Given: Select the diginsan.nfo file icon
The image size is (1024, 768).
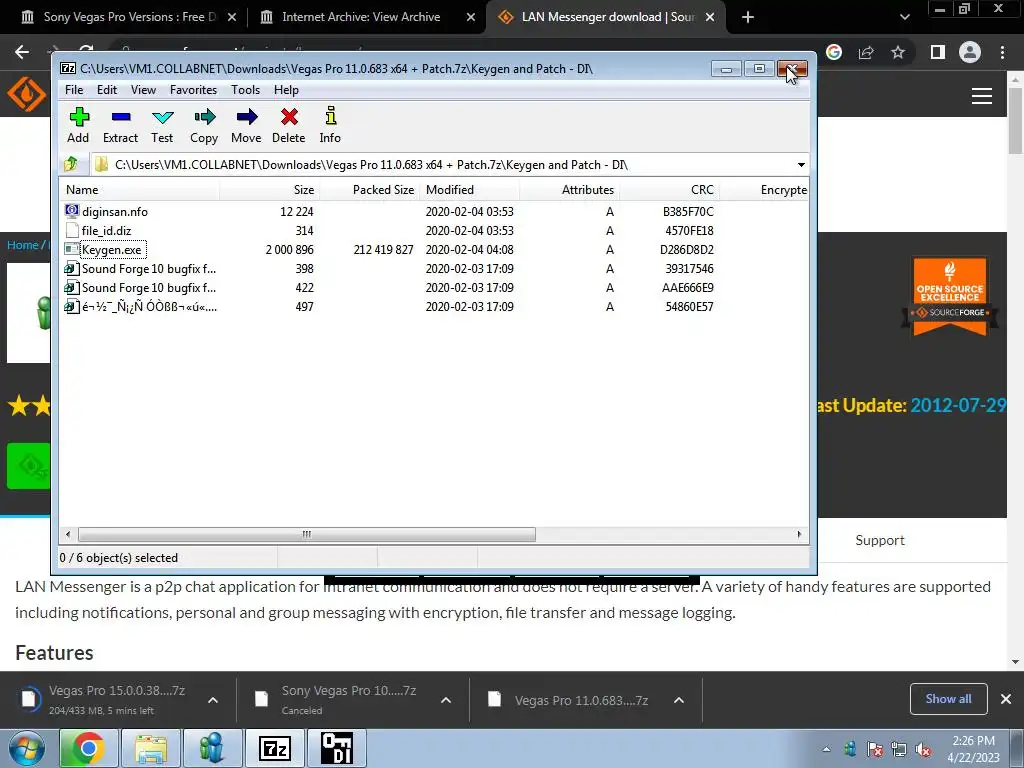Looking at the screenshot, I should [x=72, y=211].
